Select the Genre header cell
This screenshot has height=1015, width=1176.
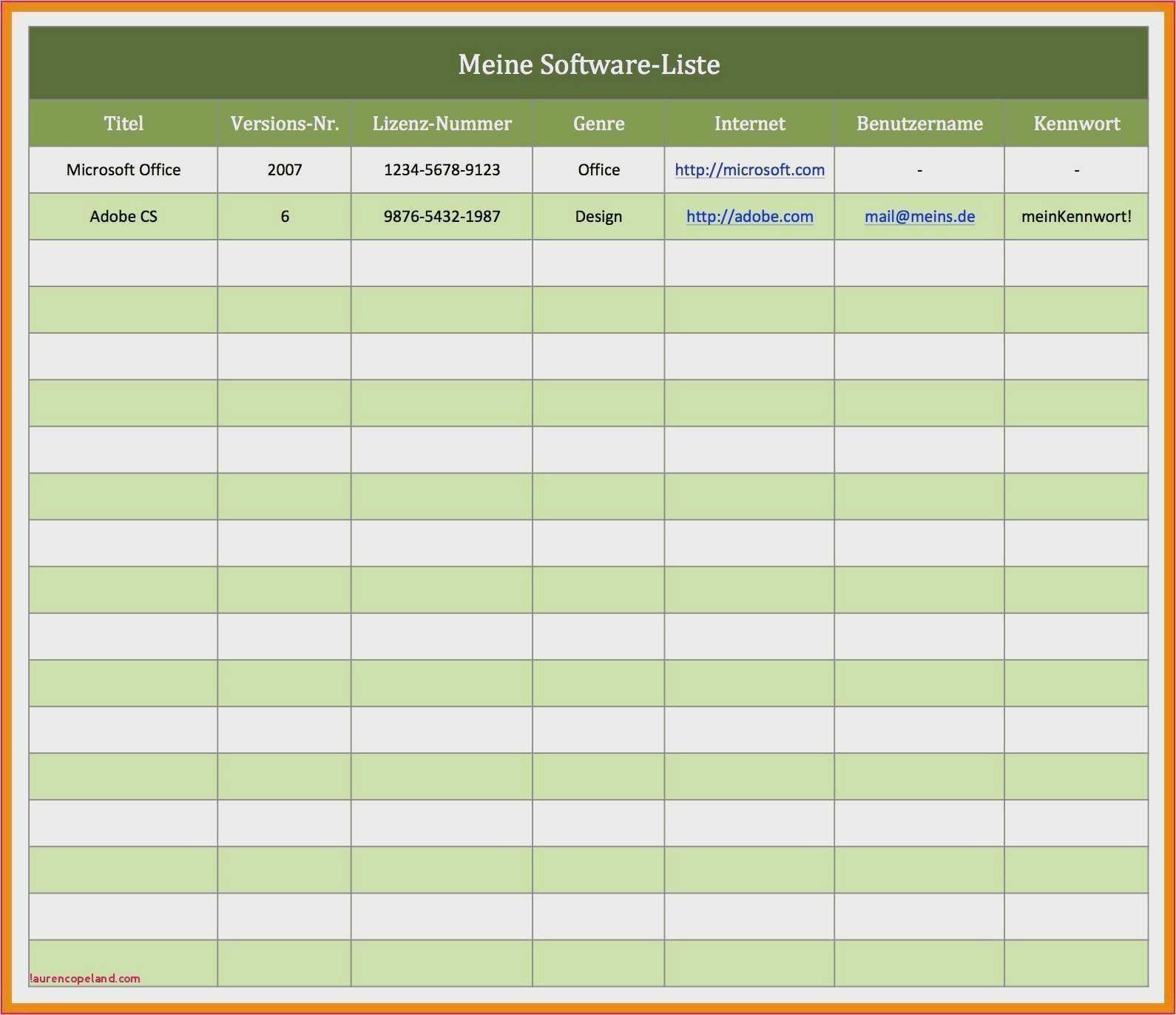tap(598, 124)
